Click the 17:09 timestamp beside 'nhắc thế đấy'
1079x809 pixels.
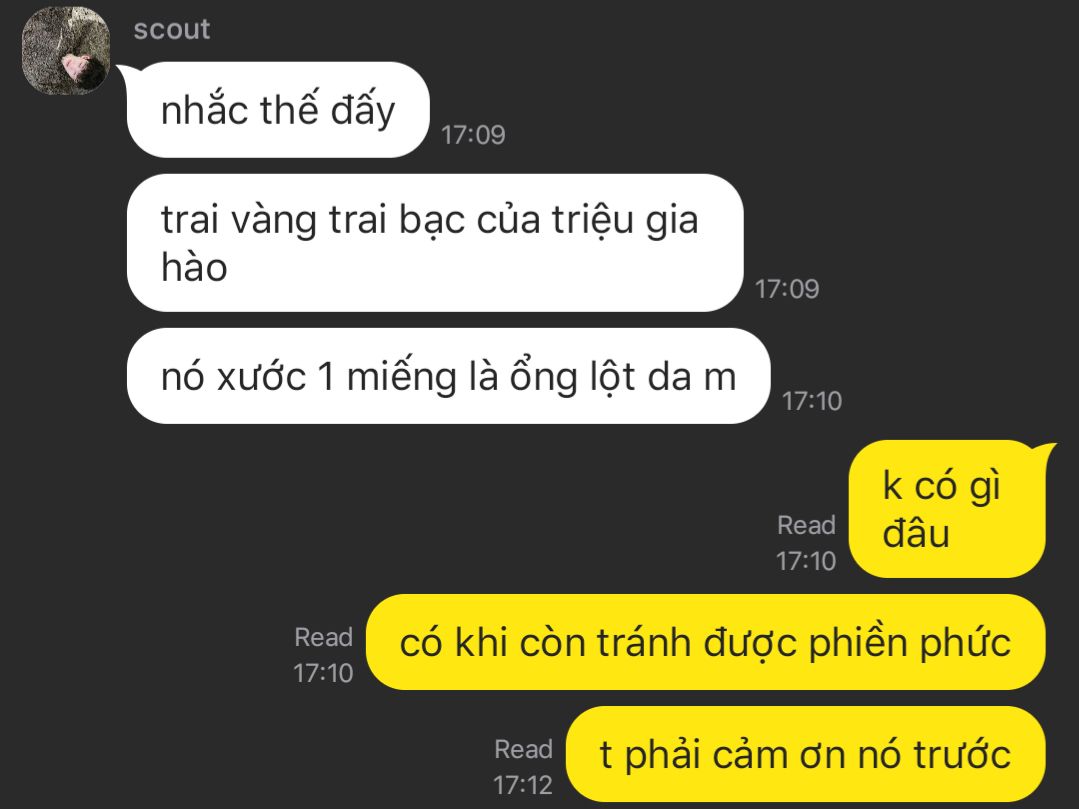tap(473, 135)
